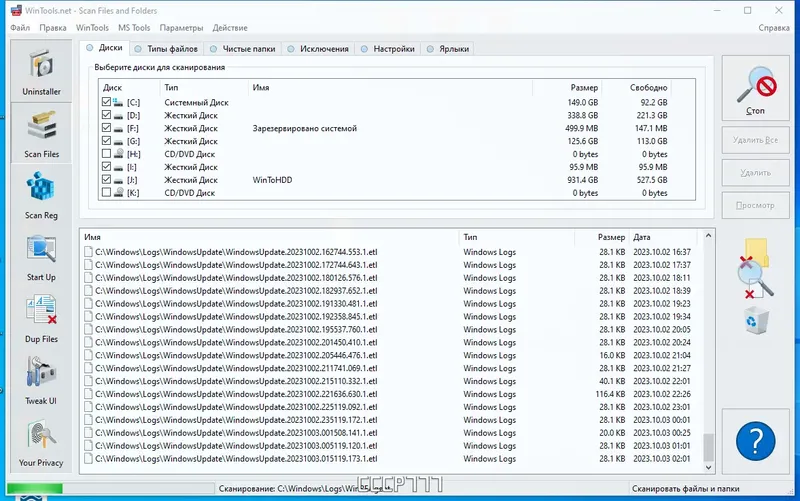
Task: Click the WinToHDD drive name
Action: point(272,180)
